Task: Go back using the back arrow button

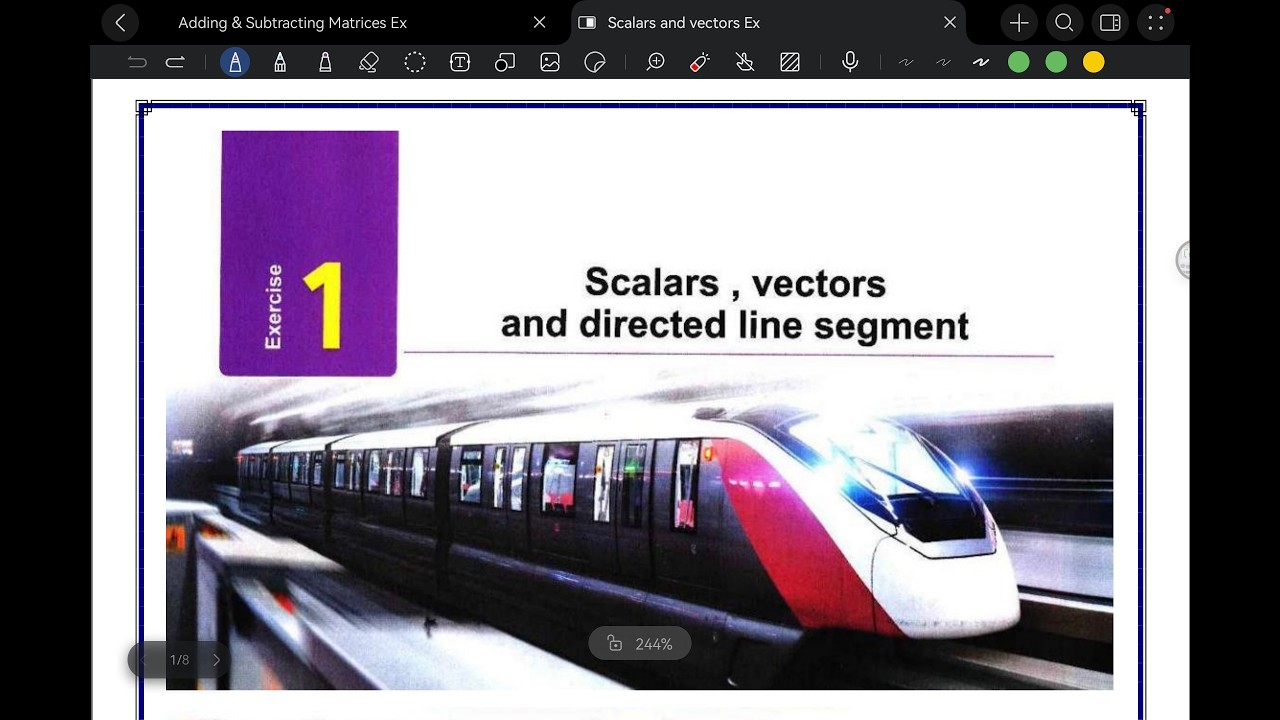Action: point(120,22)
